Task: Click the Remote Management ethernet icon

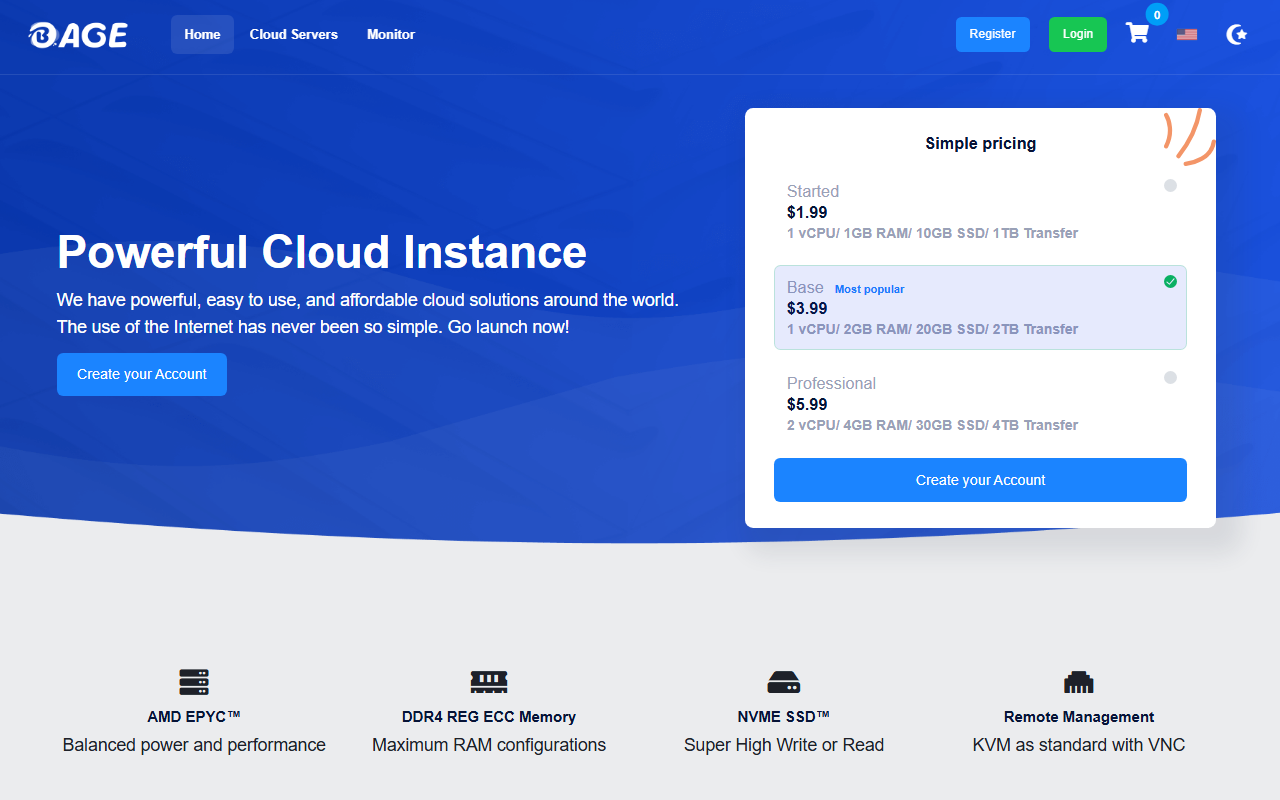Action: click(x=1079, y=682)
